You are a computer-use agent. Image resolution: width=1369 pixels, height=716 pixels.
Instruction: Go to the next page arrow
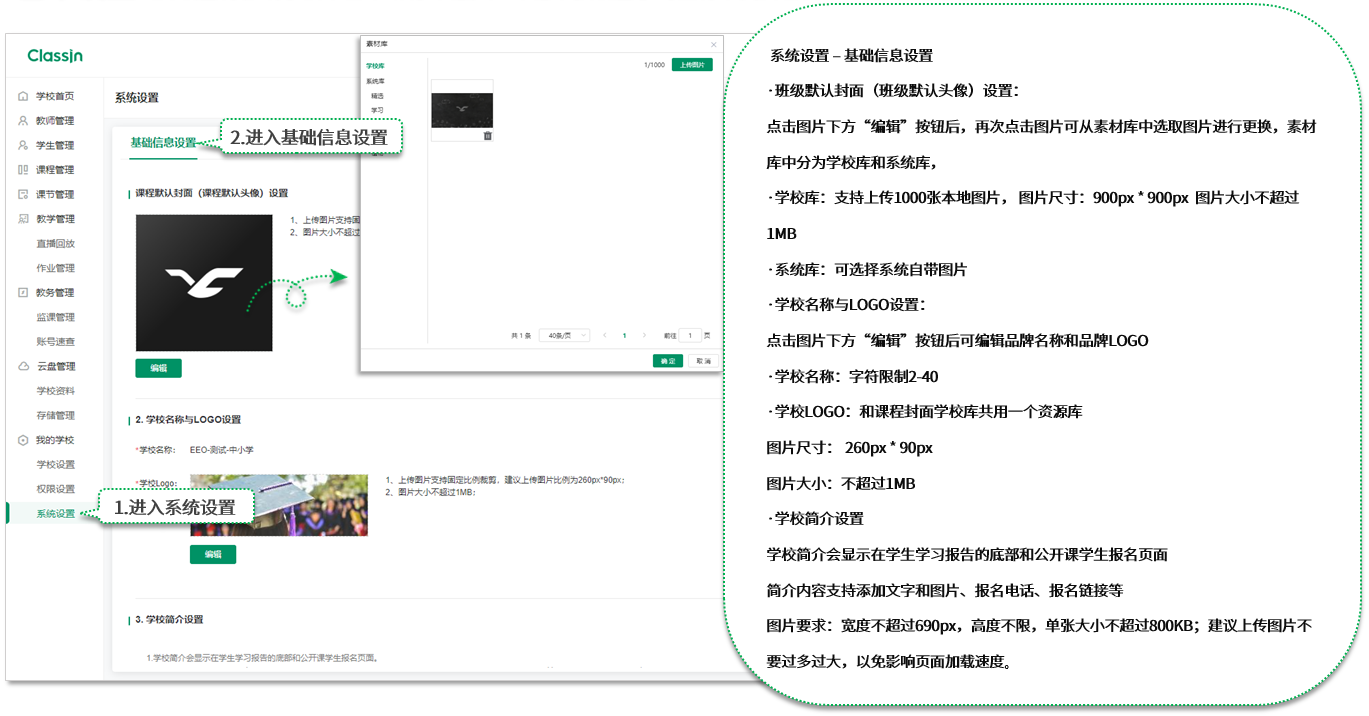pos(644,335)
